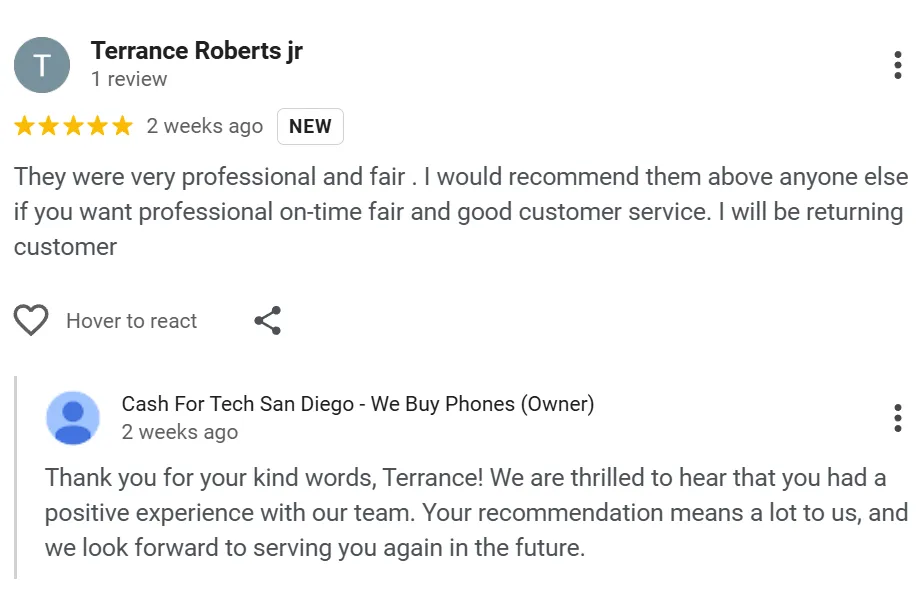Click the first yellow star of the rating
The width and height of the screenshot is (922, 607).
click(24, 126)
